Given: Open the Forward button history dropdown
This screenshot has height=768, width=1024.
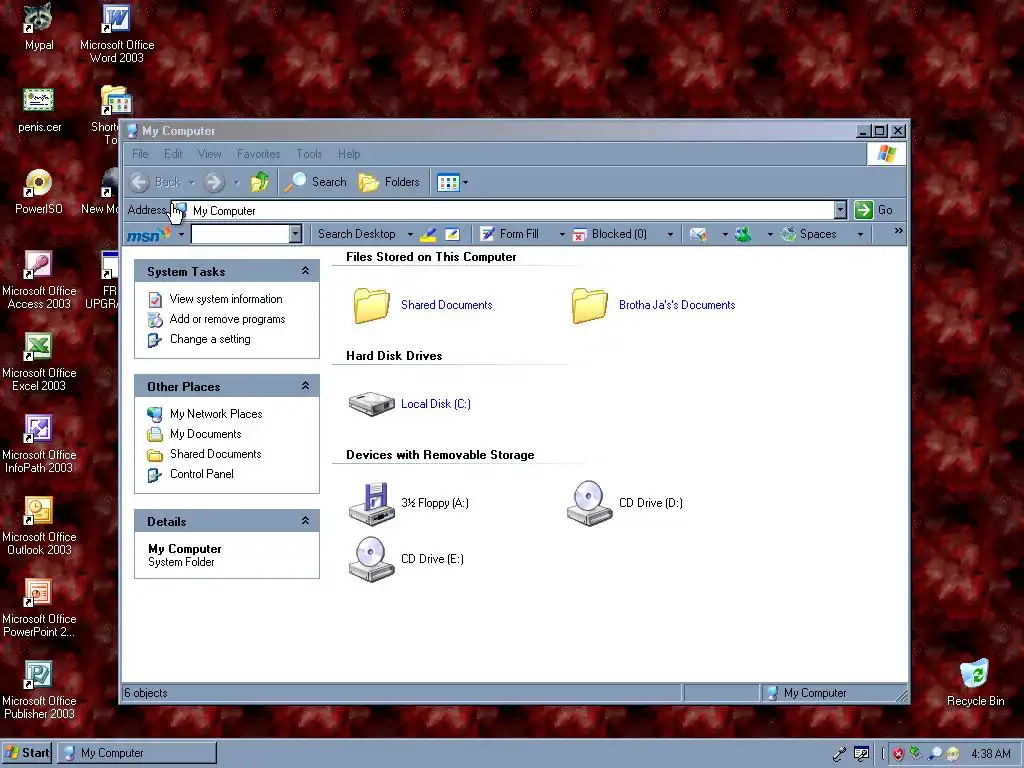Looking at the screenshot, I should (x=236, y=183).
